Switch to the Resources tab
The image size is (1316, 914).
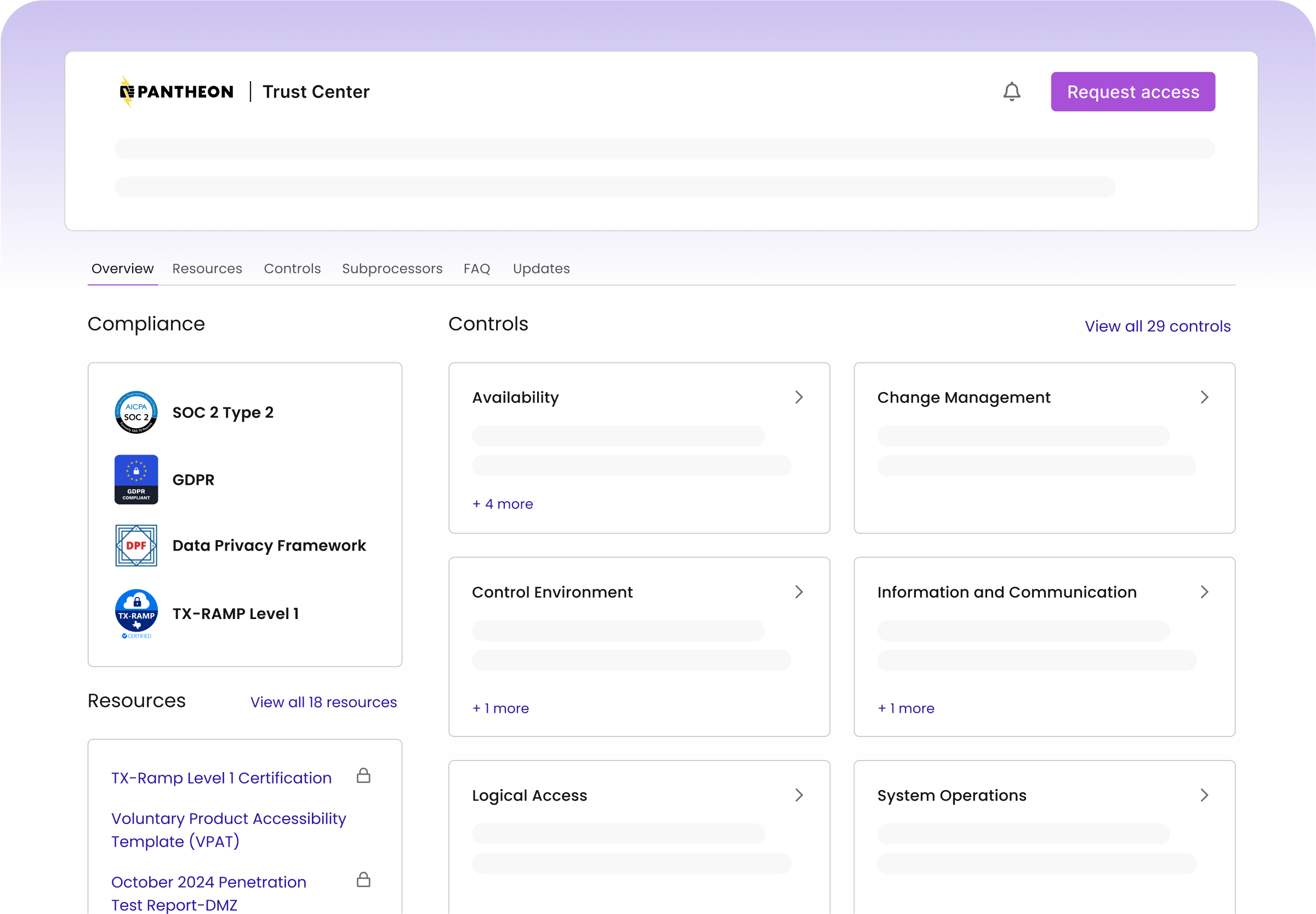tap(207, 269)
